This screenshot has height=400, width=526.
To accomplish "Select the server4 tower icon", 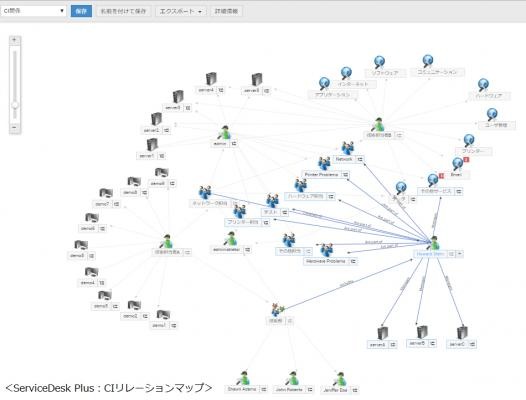I will [211, 79].
